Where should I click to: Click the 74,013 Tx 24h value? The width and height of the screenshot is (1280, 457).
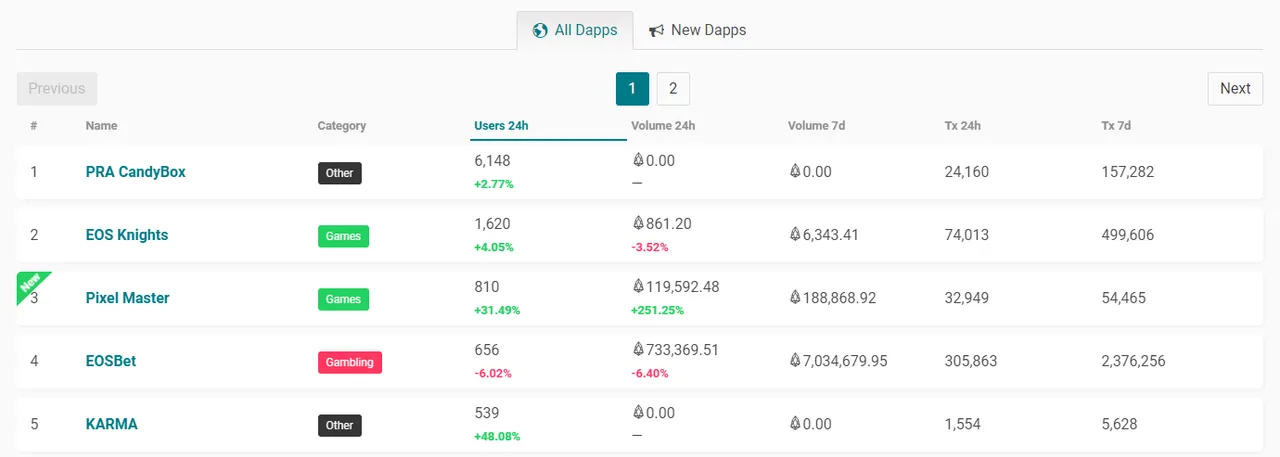point(967,235)
